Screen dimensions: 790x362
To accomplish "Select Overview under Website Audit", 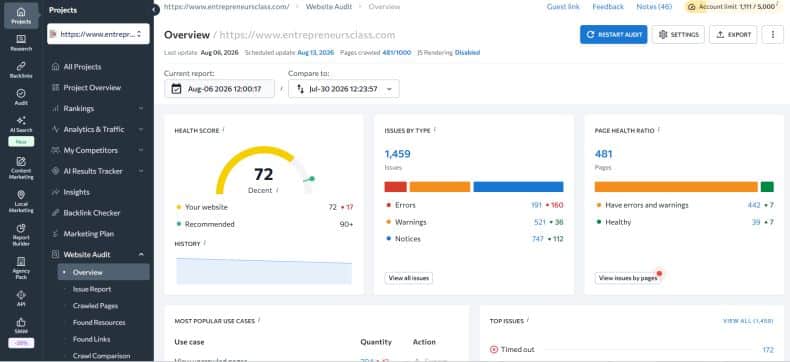I will [x=103, y=272].
